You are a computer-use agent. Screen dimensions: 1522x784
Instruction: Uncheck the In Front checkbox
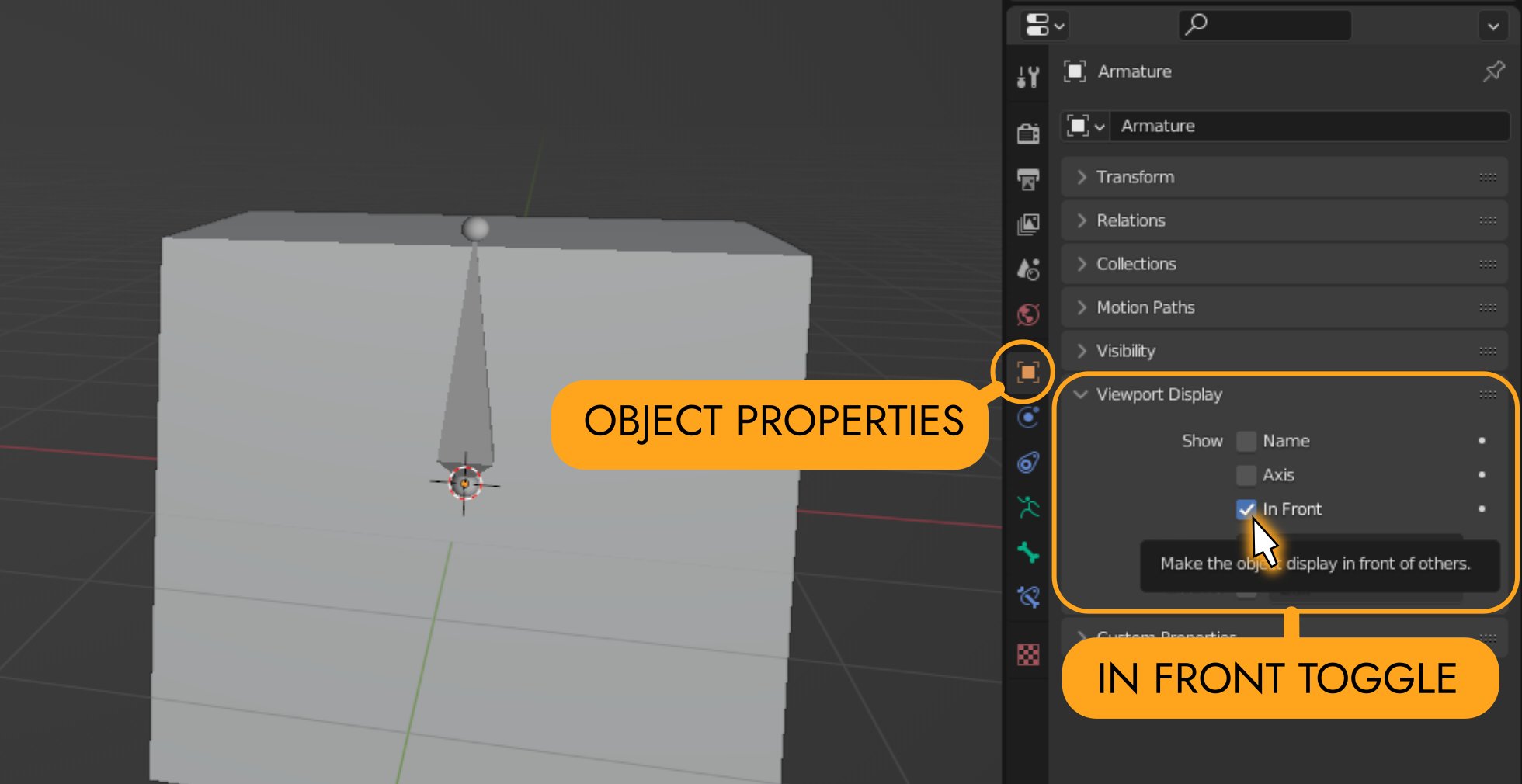click(1246, 509)
